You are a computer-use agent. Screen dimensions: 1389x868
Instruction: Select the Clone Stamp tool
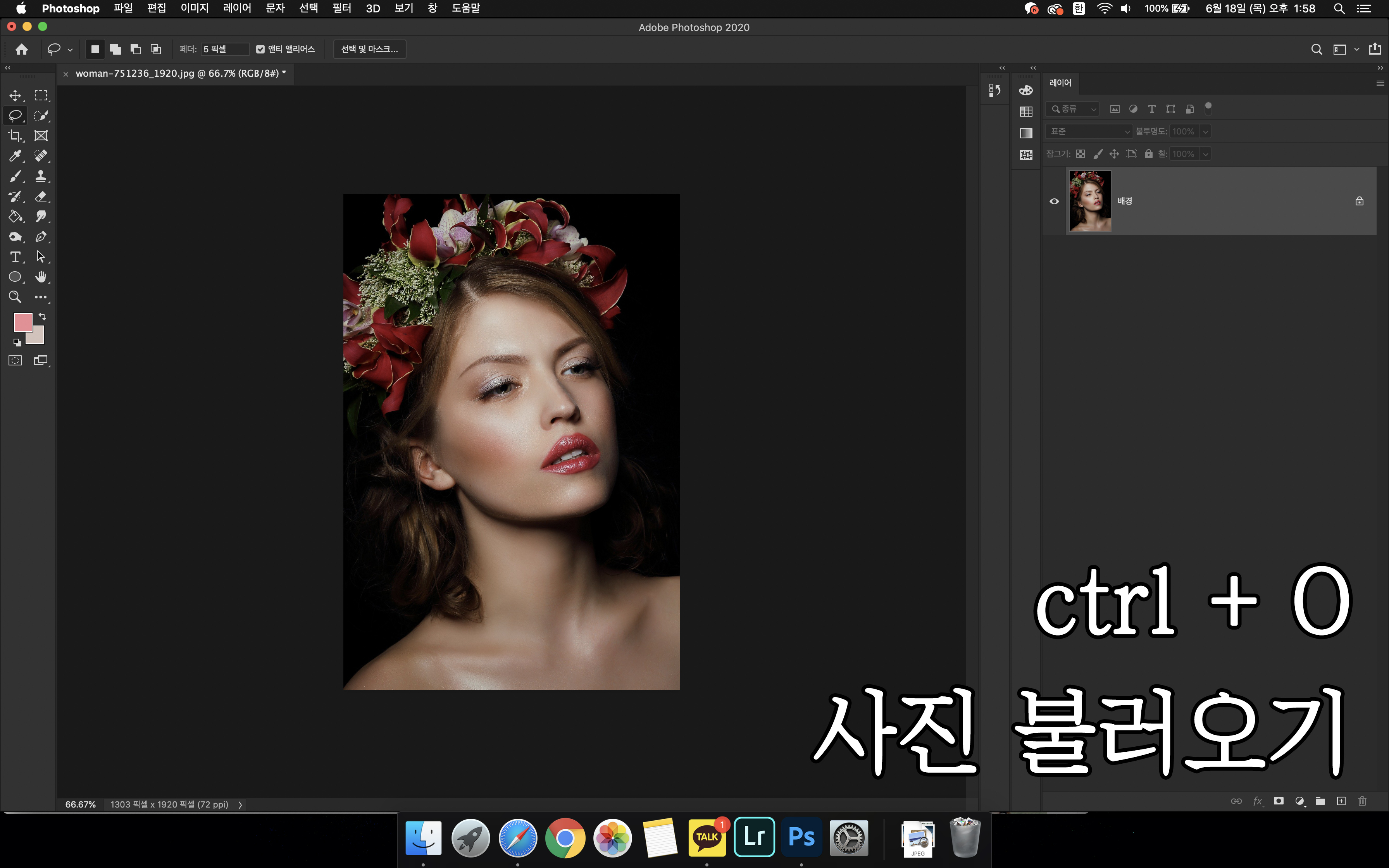click(x=41, y=176)
